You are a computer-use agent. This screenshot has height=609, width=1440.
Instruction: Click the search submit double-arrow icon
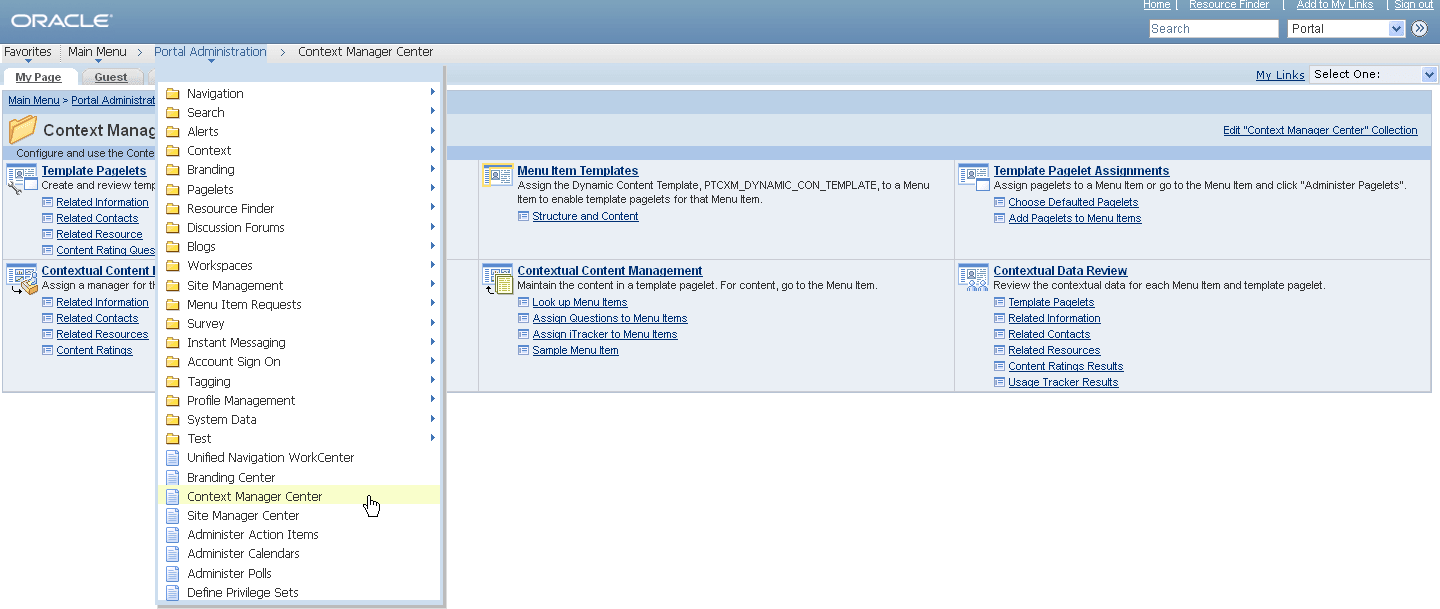1420,28
